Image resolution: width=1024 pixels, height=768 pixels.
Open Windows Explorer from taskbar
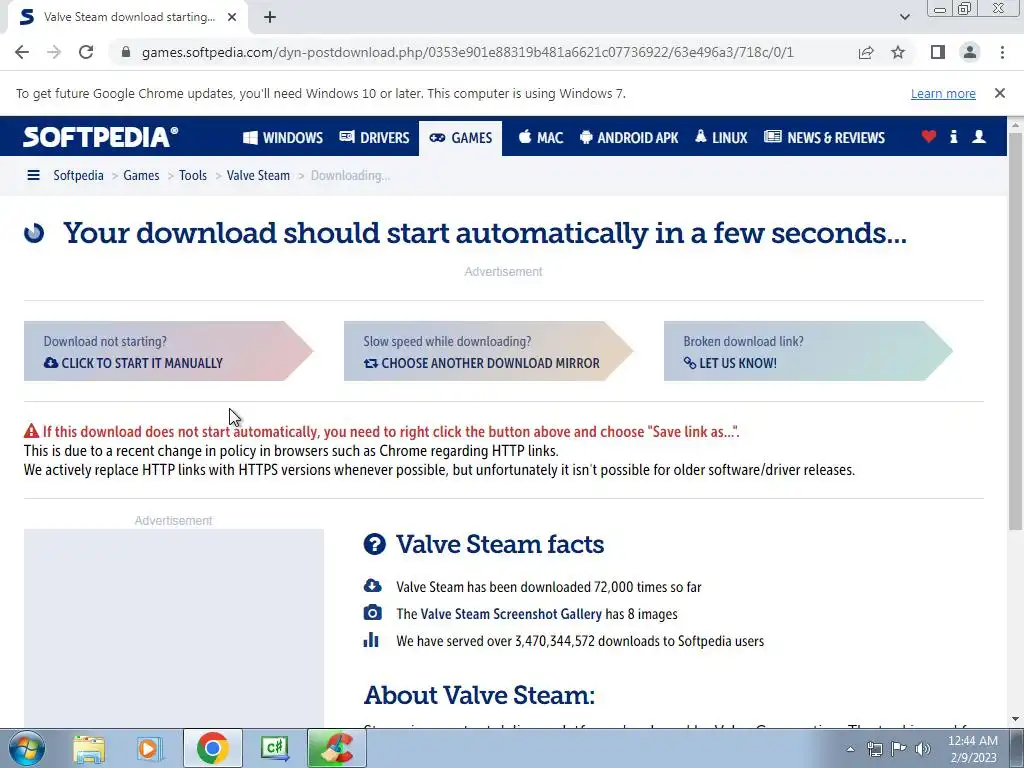pos(89,748)
